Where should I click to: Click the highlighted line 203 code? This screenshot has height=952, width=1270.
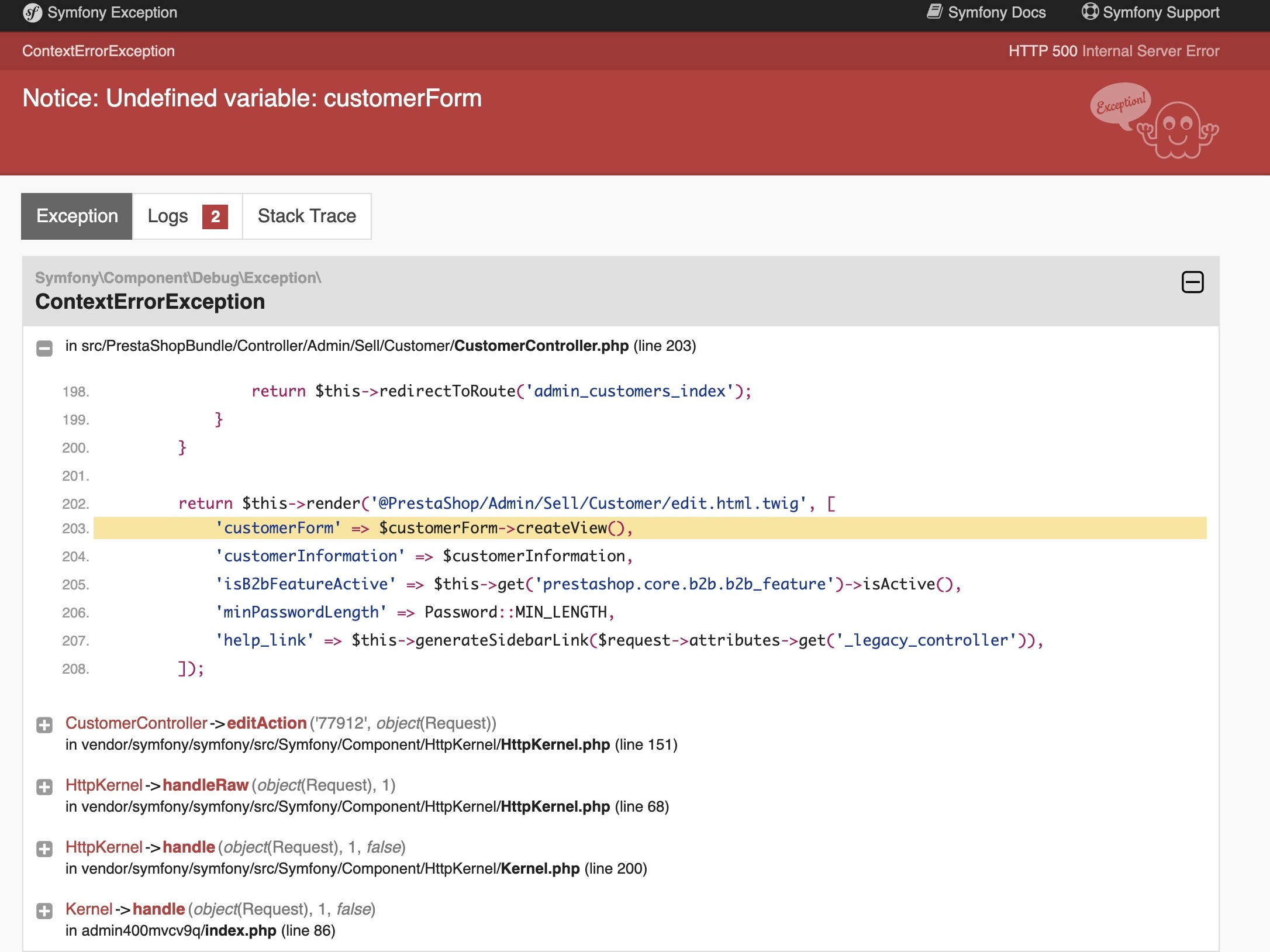(x=424, y=528)
